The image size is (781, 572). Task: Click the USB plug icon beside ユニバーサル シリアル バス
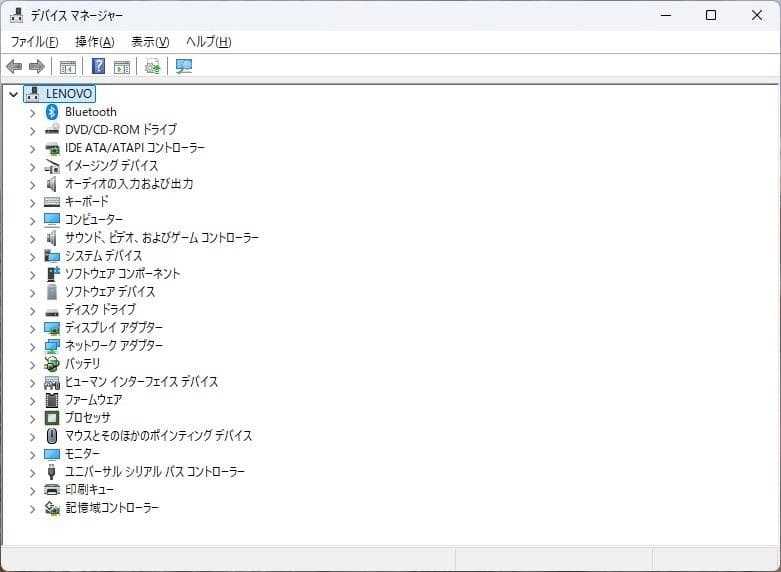[x=51, y=471]
